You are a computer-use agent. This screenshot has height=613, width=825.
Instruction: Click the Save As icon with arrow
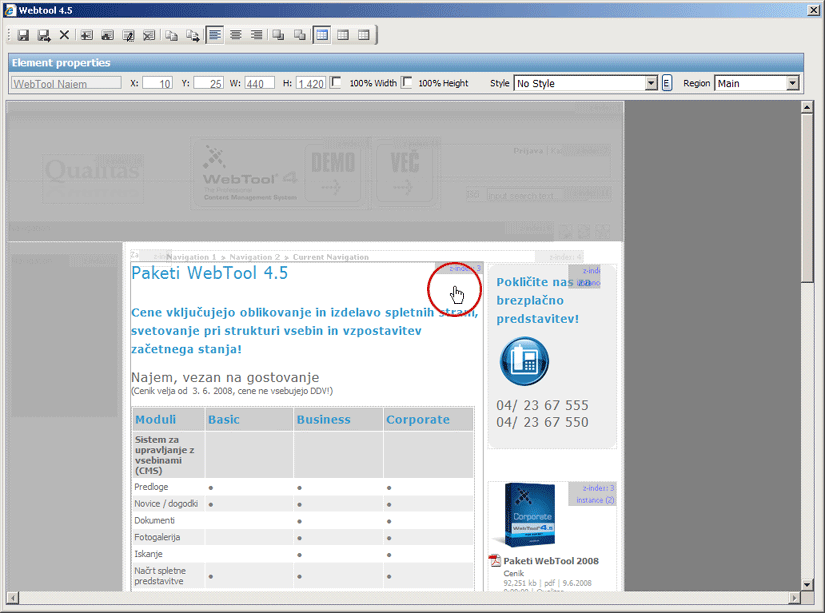click(43, 35)
